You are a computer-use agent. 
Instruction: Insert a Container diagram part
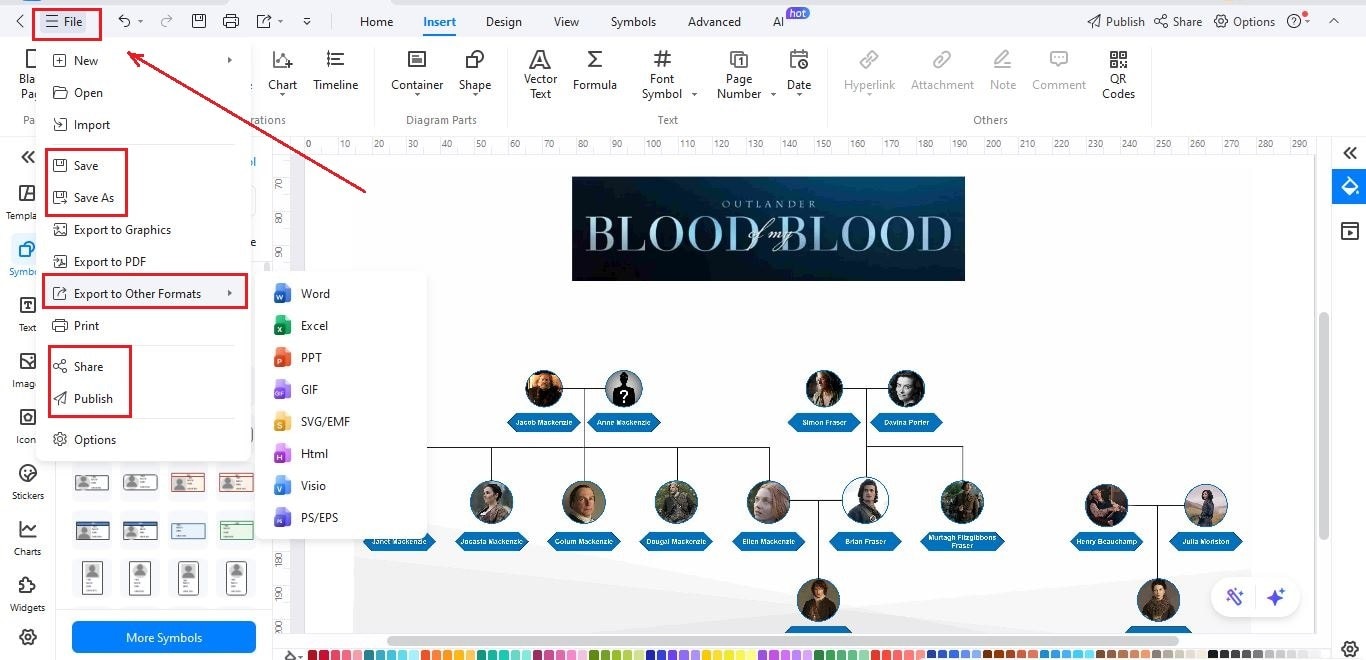pyautogui.click(x=416, y=70)
